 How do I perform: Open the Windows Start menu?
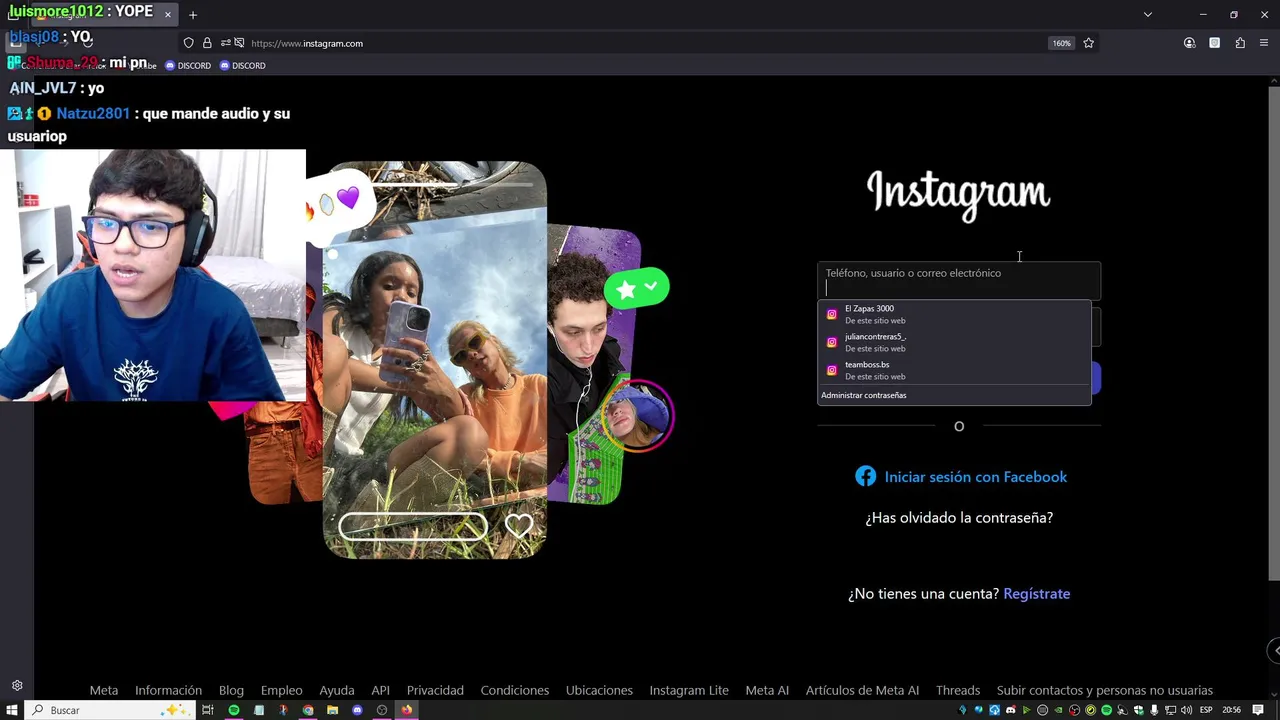(x=12, y=710)
